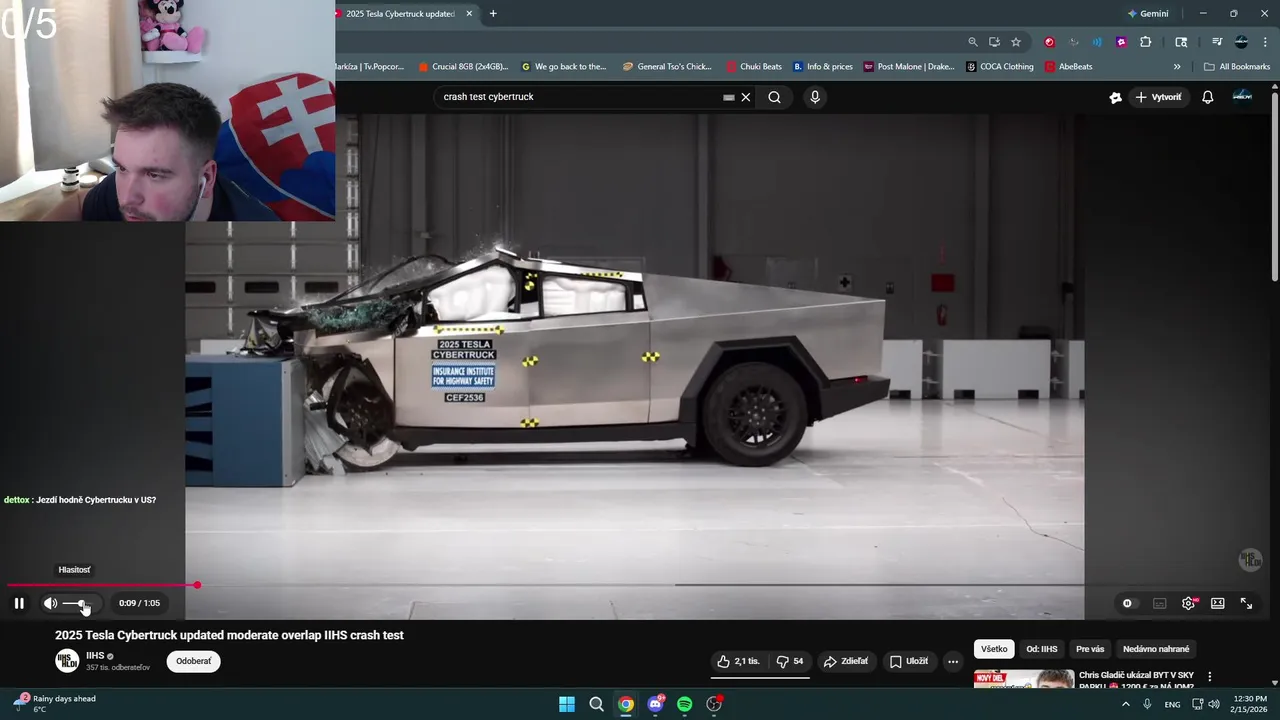Open the AbeBeats bookmark
The image size is (1280, 720).
click(x=1069, y=67)
